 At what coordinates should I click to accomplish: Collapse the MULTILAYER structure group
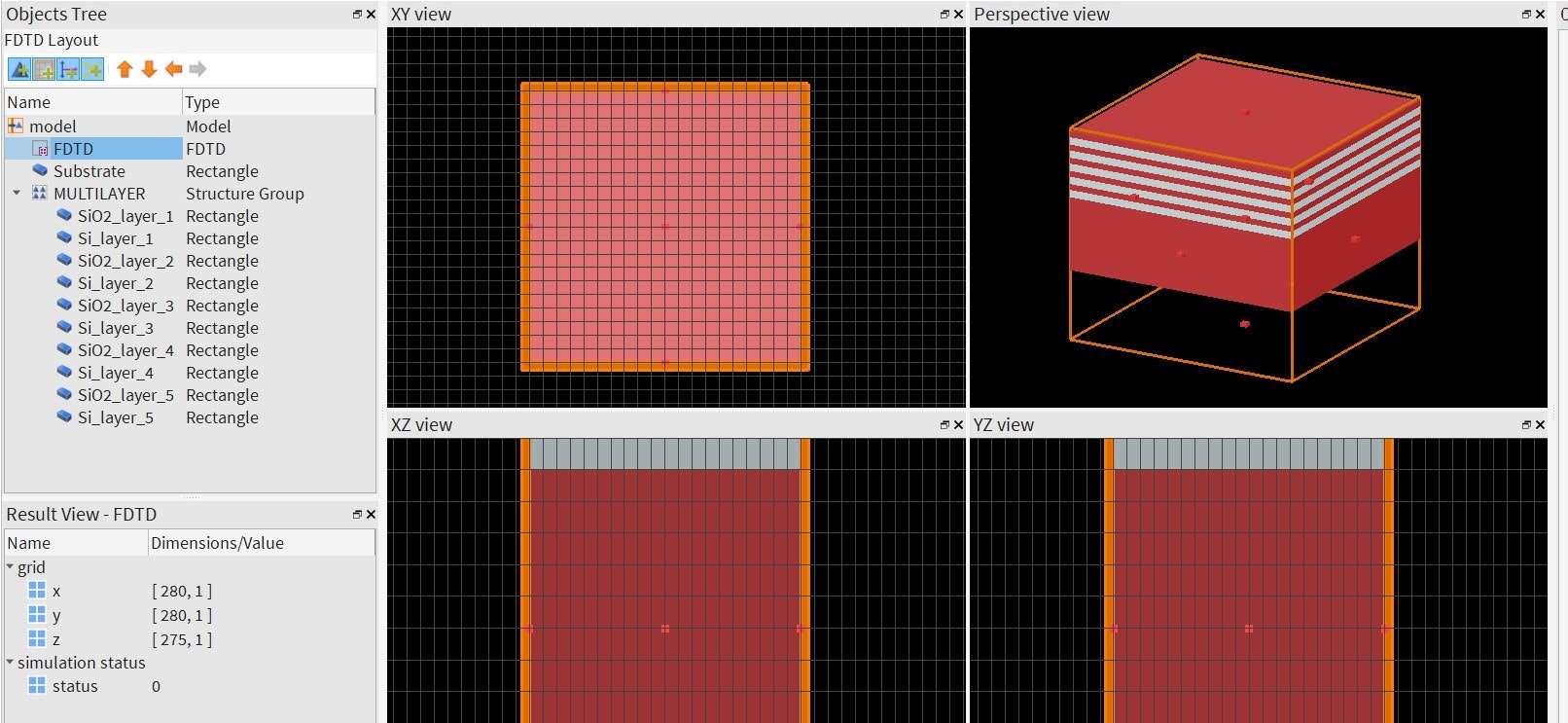click(x=17, y=194)
